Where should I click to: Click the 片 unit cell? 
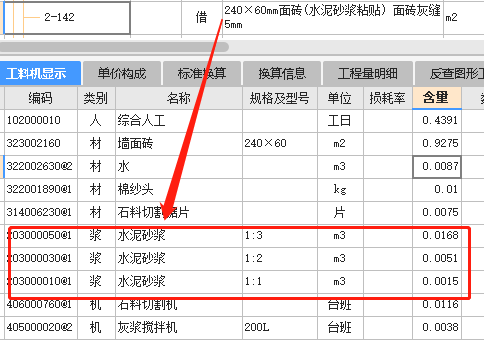pos(340,213)
